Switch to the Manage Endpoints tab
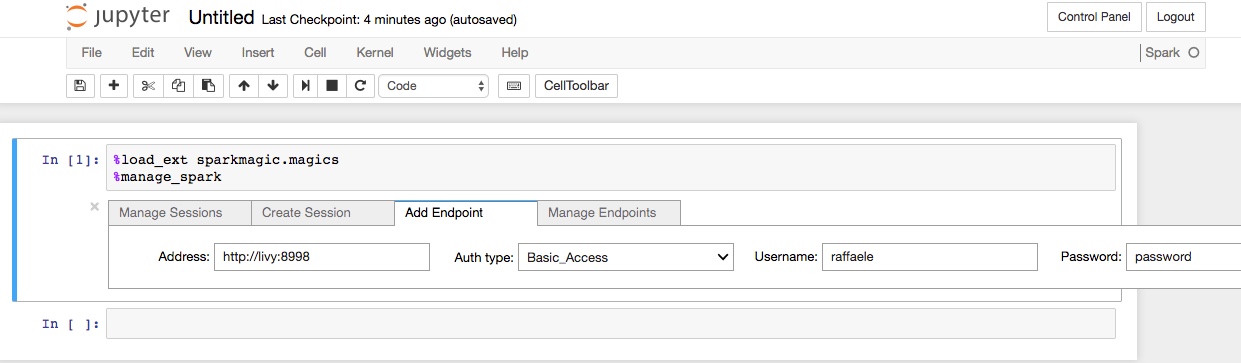Screen dimensions: 1241x363 tap(609, 213)
